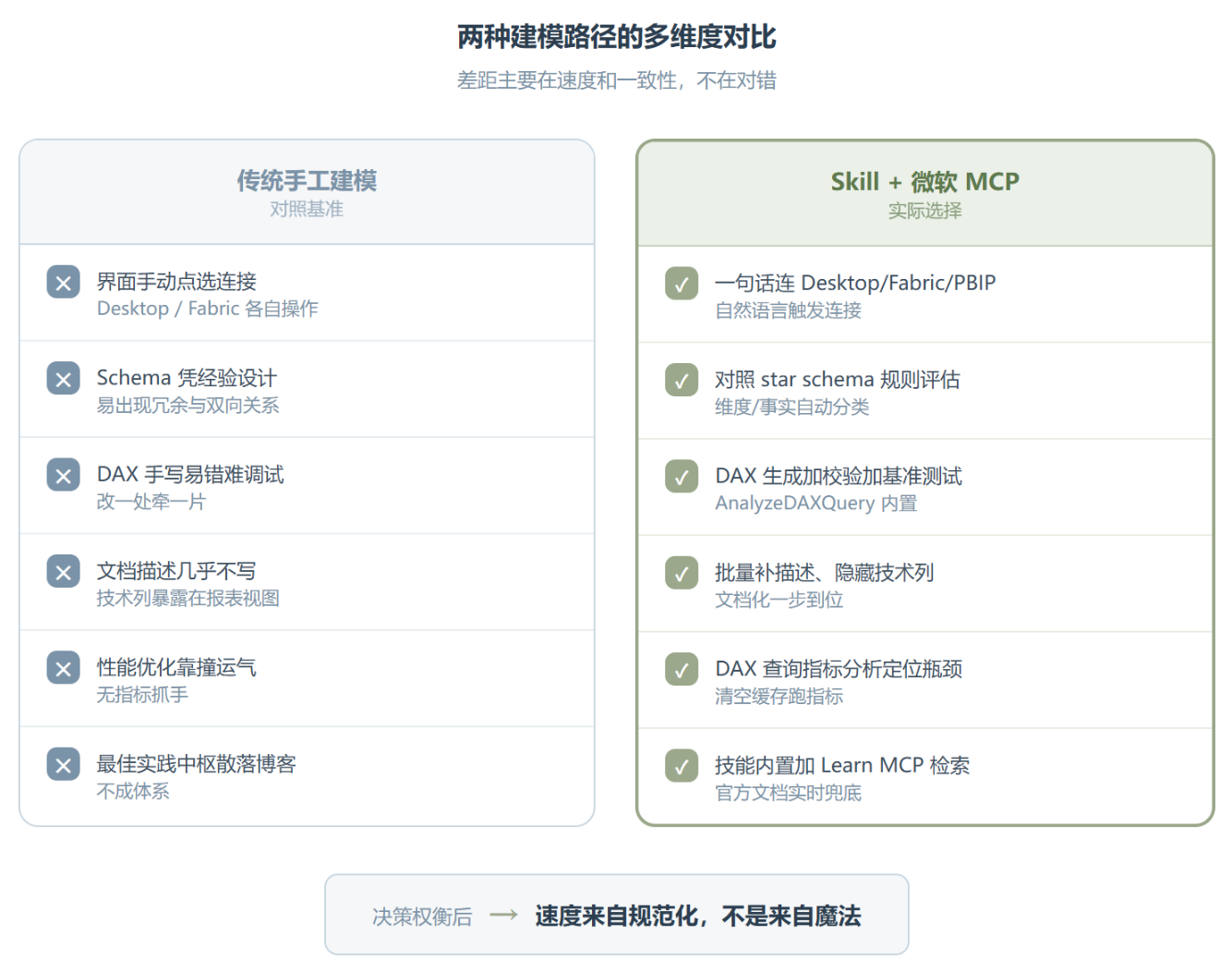Click the text 技术列暴露在报表视图

(x=187, y=599)
